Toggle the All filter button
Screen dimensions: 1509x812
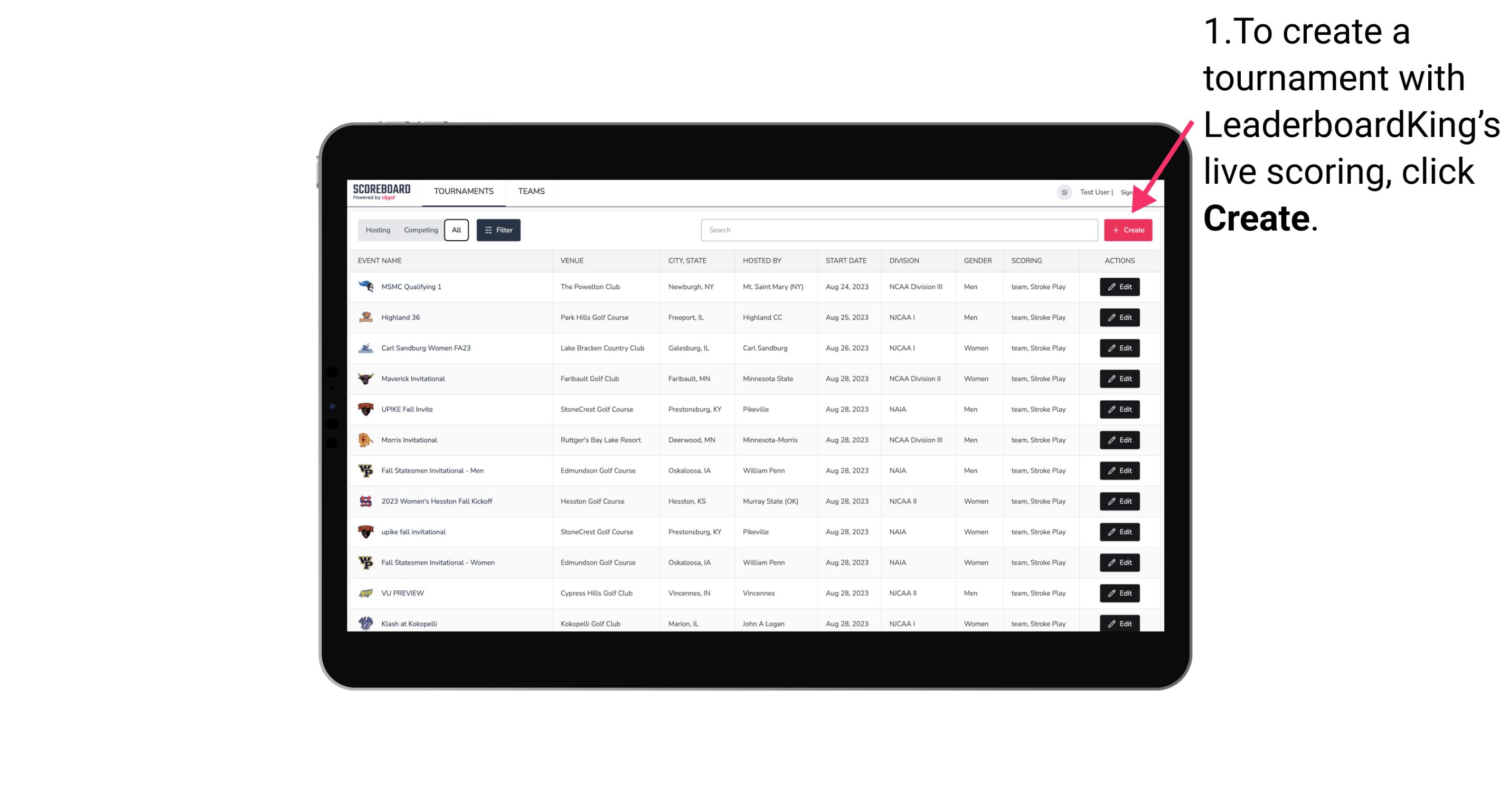point(456,230)
